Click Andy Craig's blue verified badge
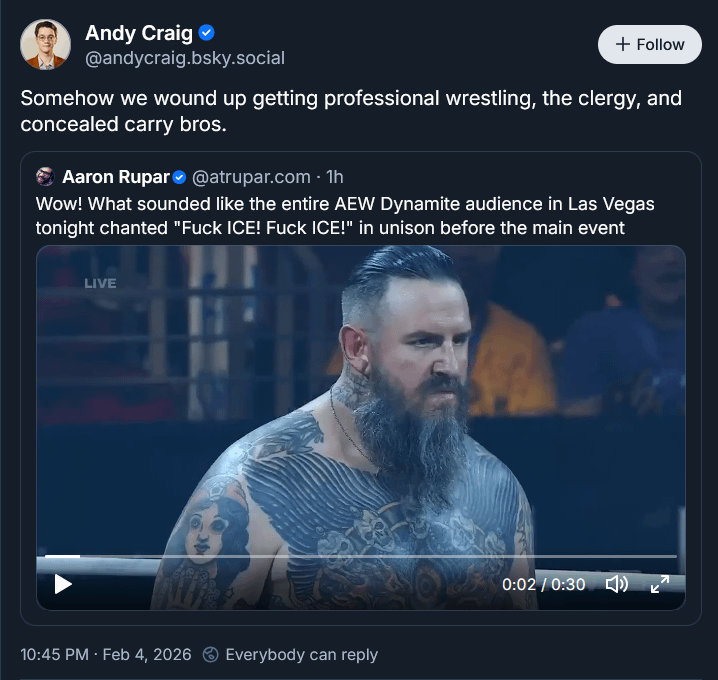Screen dimensions: 718x680 (x=207, y=33)
